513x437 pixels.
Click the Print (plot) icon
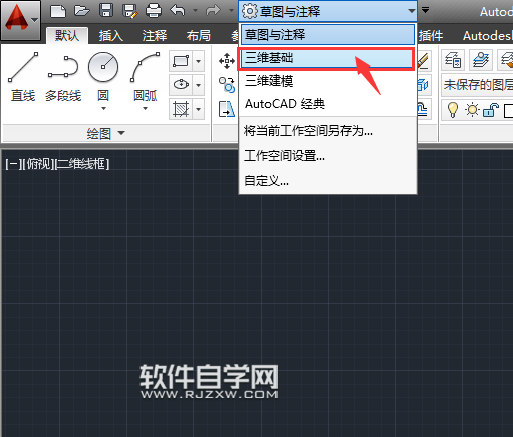click(154, 11)
